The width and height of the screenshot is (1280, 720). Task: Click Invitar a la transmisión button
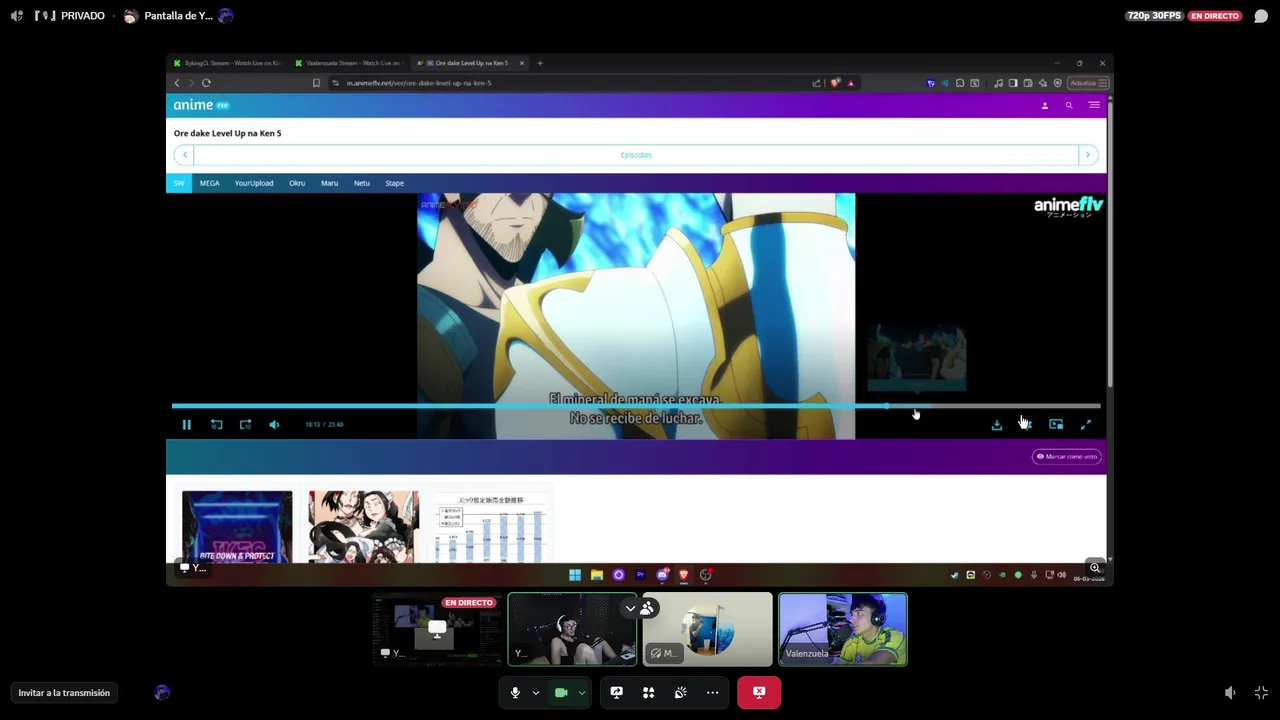(64, 692)
